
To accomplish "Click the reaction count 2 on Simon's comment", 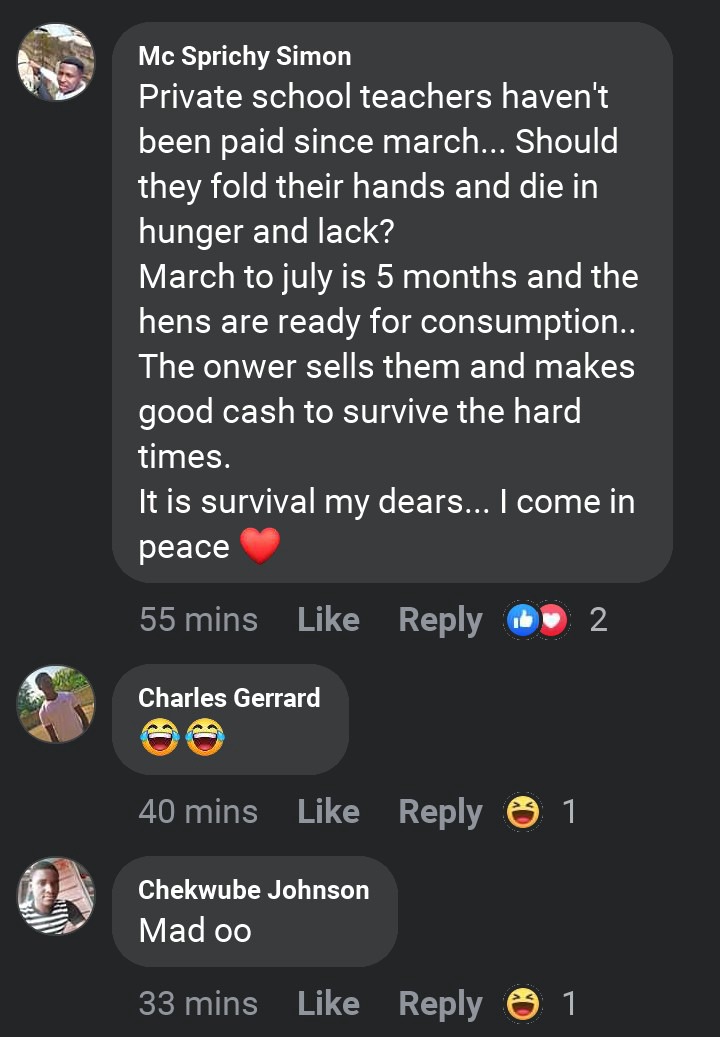I will tap(598, 620).
